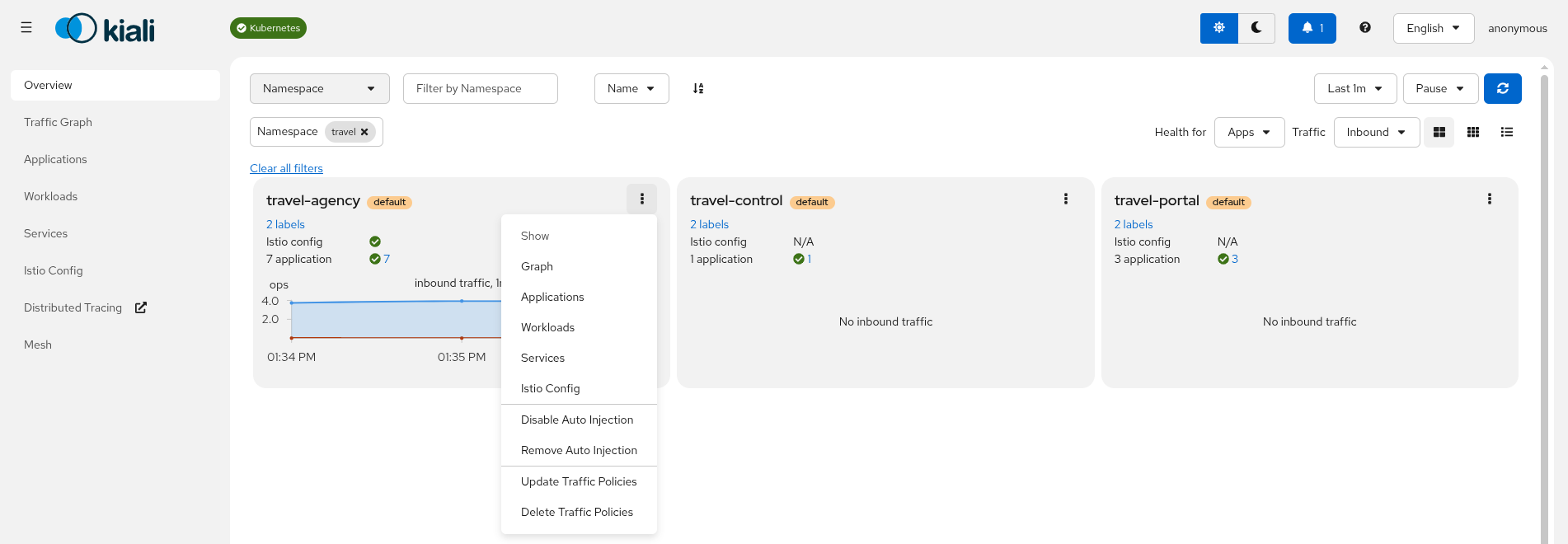Focus the Filter by Namespace input

(480, 88)
